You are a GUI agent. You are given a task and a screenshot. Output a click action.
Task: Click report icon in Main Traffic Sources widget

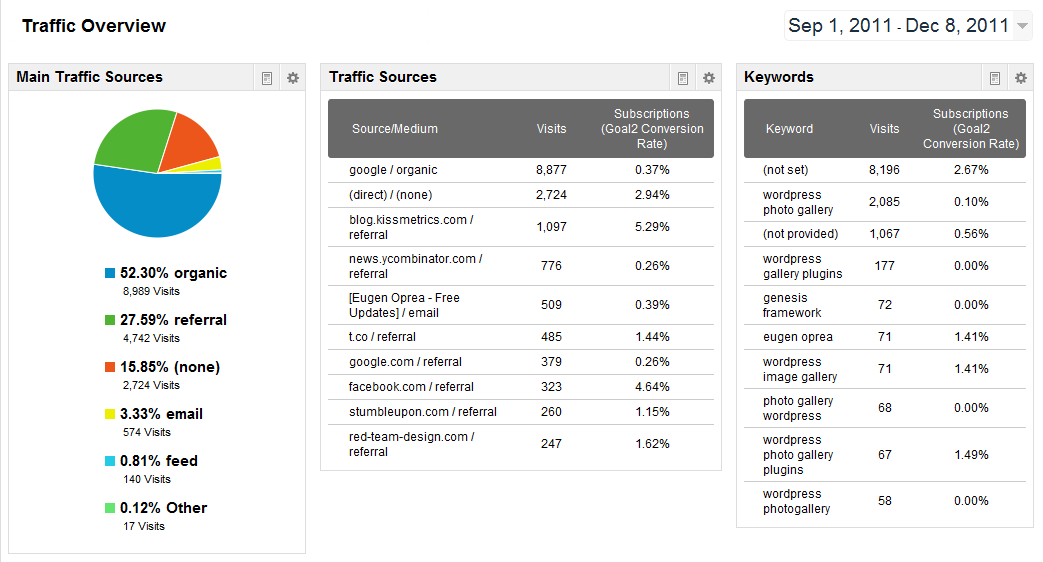pyautogui.click(x=267, y=78)
